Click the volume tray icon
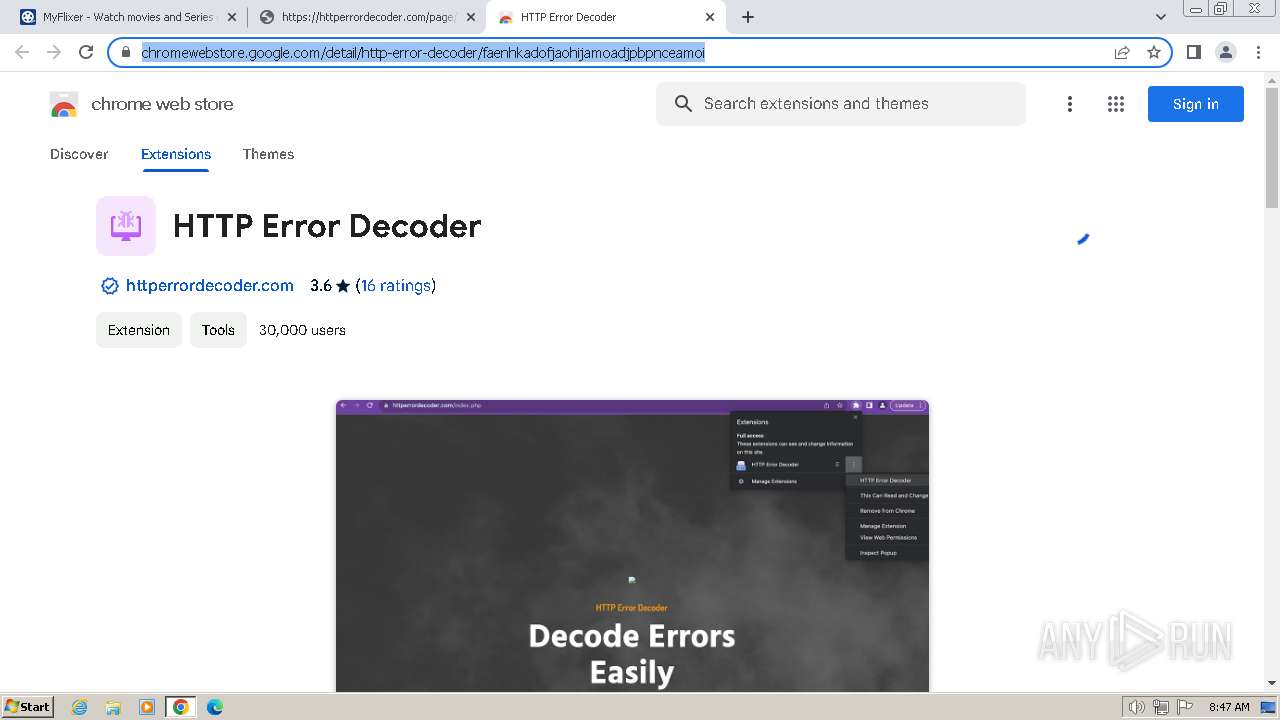Screen dimensions: 1280x720 (1137, 707)
